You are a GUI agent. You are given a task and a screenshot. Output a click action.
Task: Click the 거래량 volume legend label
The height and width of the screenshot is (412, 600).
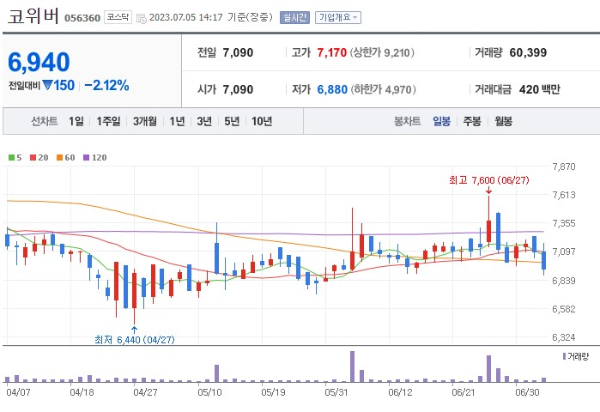(x=576, y=357)
